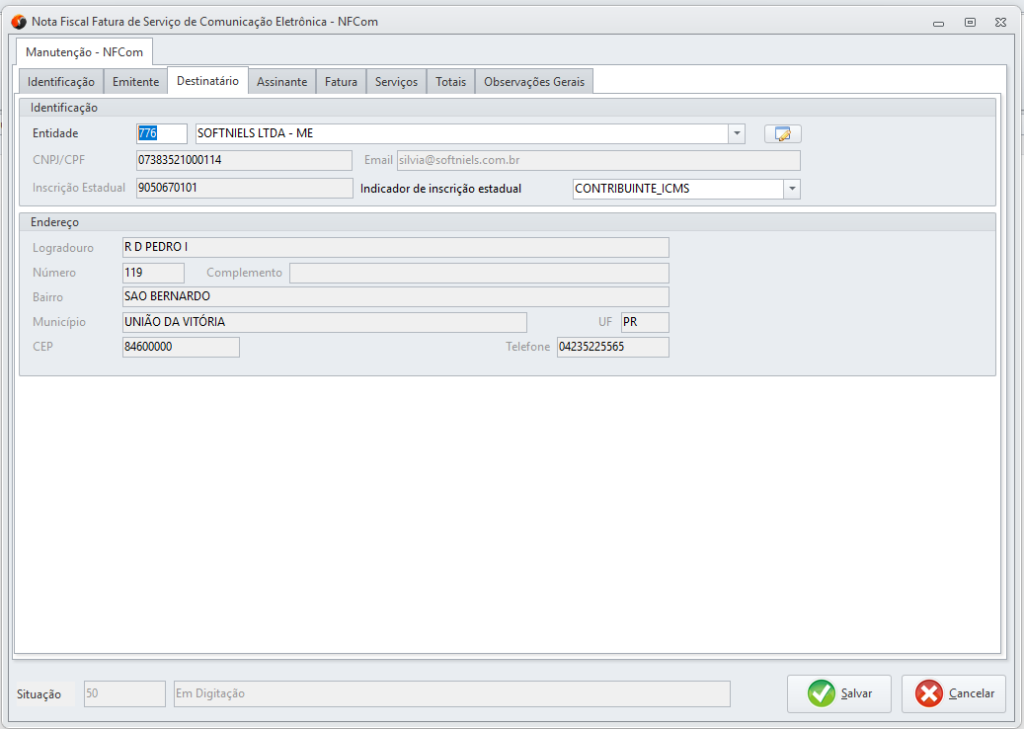Open the Emitente tab
Image resolution: width=1024 pixels, height=729 pixels.
(x=135, y=82)
